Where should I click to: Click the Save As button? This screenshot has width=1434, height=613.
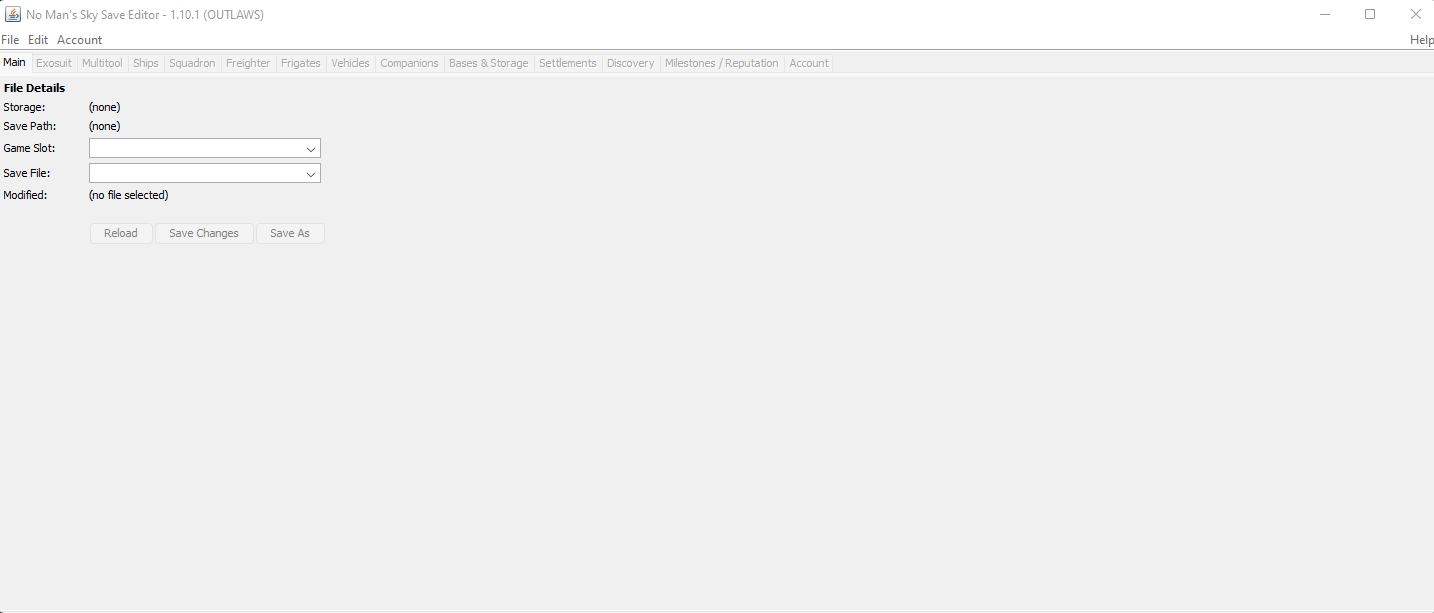290,233
